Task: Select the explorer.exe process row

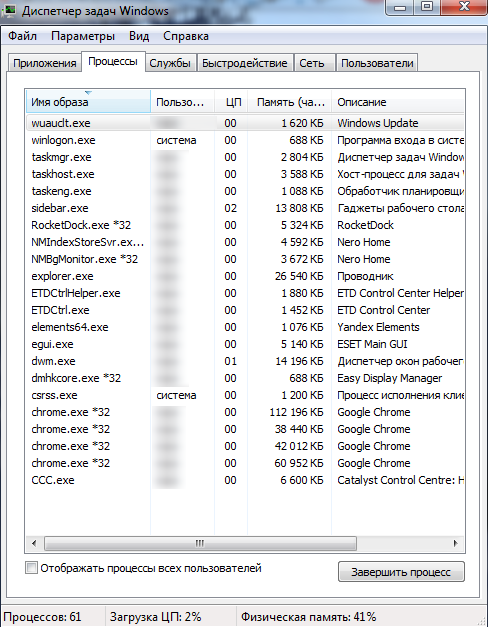Action: tap(245, 276)
